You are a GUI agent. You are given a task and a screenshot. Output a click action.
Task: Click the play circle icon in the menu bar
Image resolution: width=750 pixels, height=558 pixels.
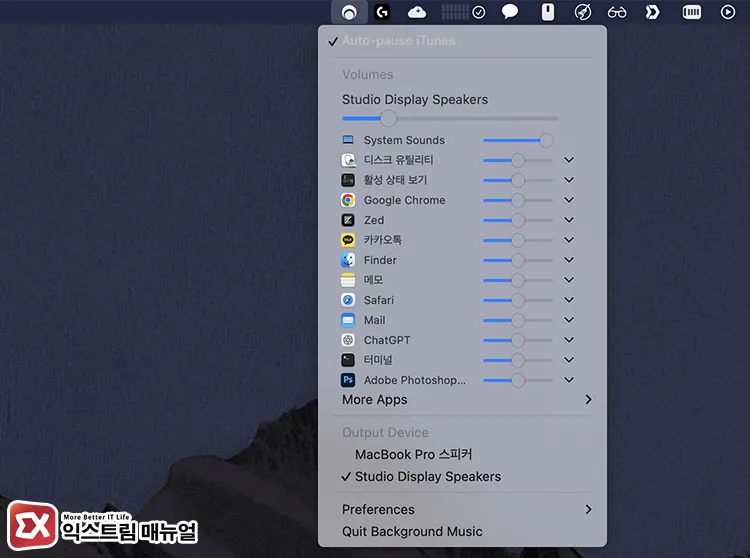click(x=728, y=12)
